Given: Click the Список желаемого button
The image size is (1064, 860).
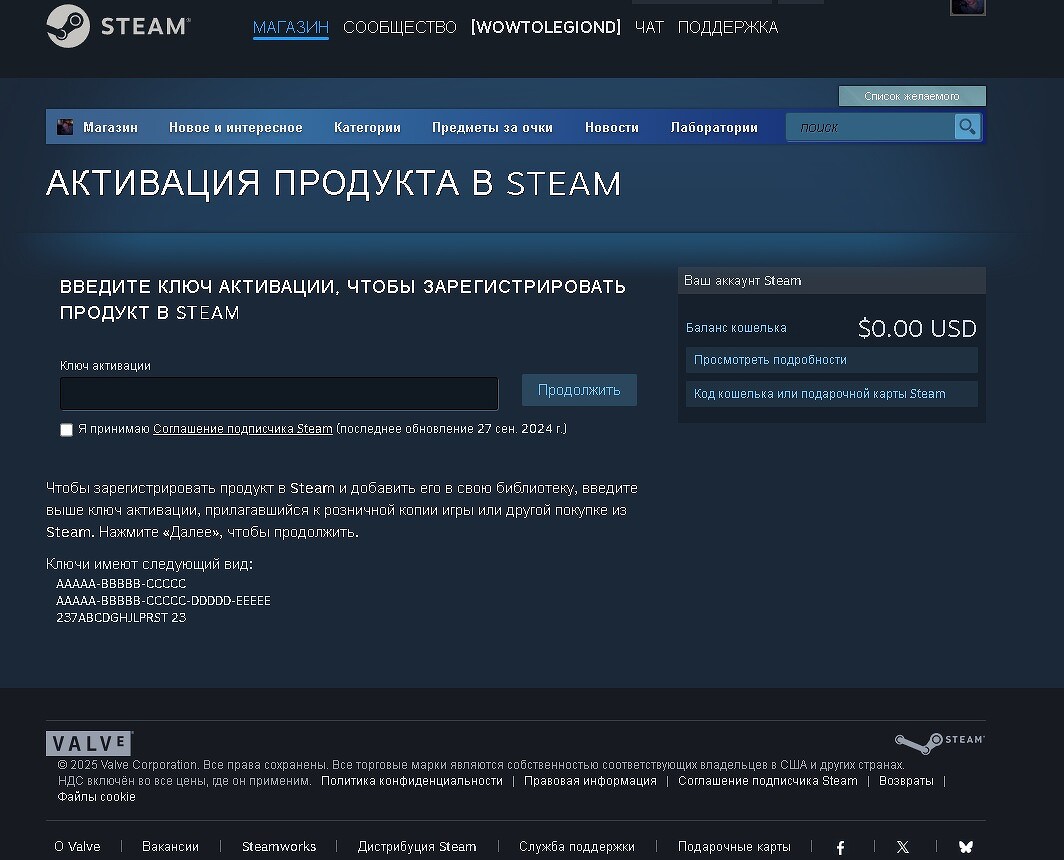Looking at the screenshot, I should [x=911, y=96].
